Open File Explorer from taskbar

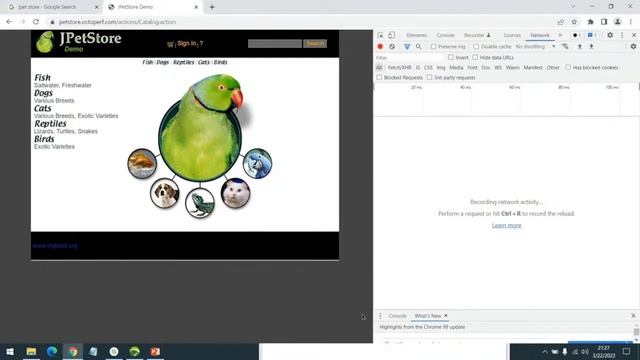coord(31,351)
